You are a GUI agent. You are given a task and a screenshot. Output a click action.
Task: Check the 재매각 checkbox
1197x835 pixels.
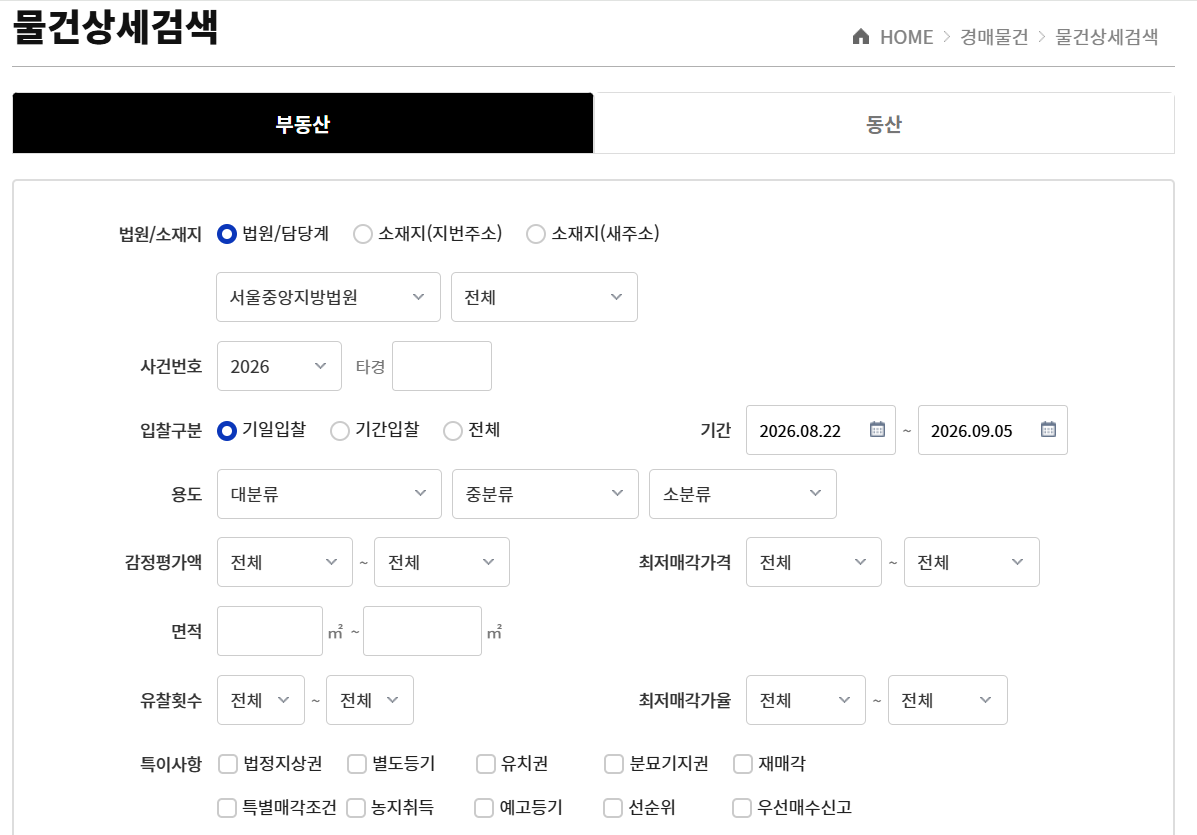pos(743,763)
